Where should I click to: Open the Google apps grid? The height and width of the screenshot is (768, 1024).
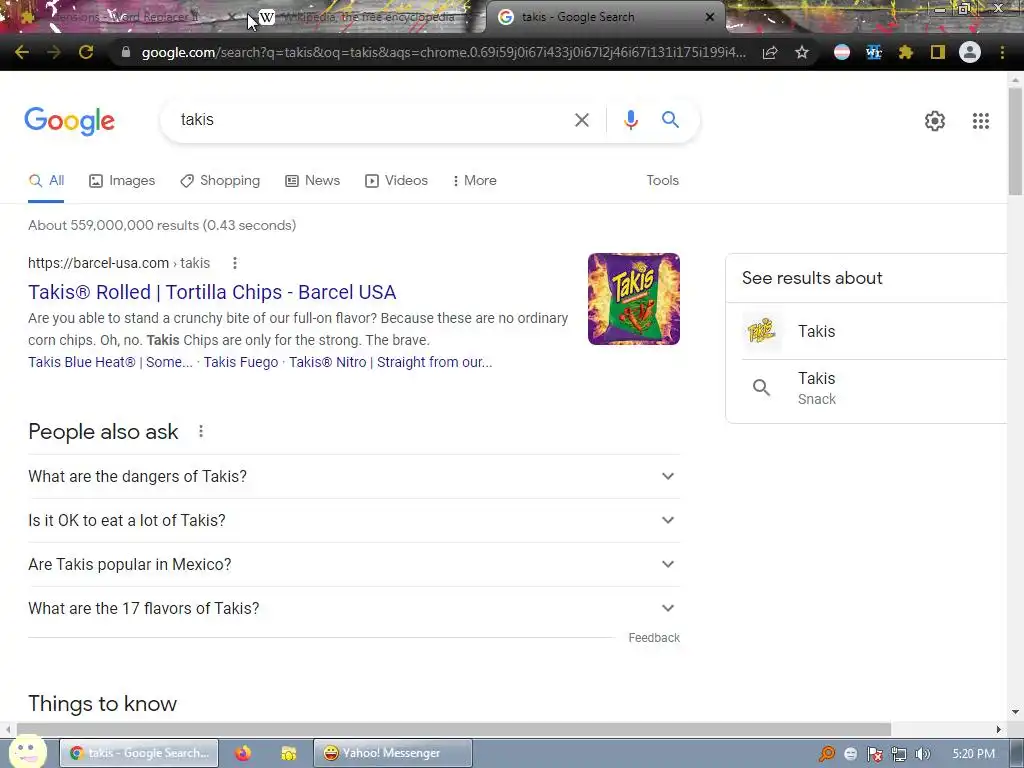980,121
